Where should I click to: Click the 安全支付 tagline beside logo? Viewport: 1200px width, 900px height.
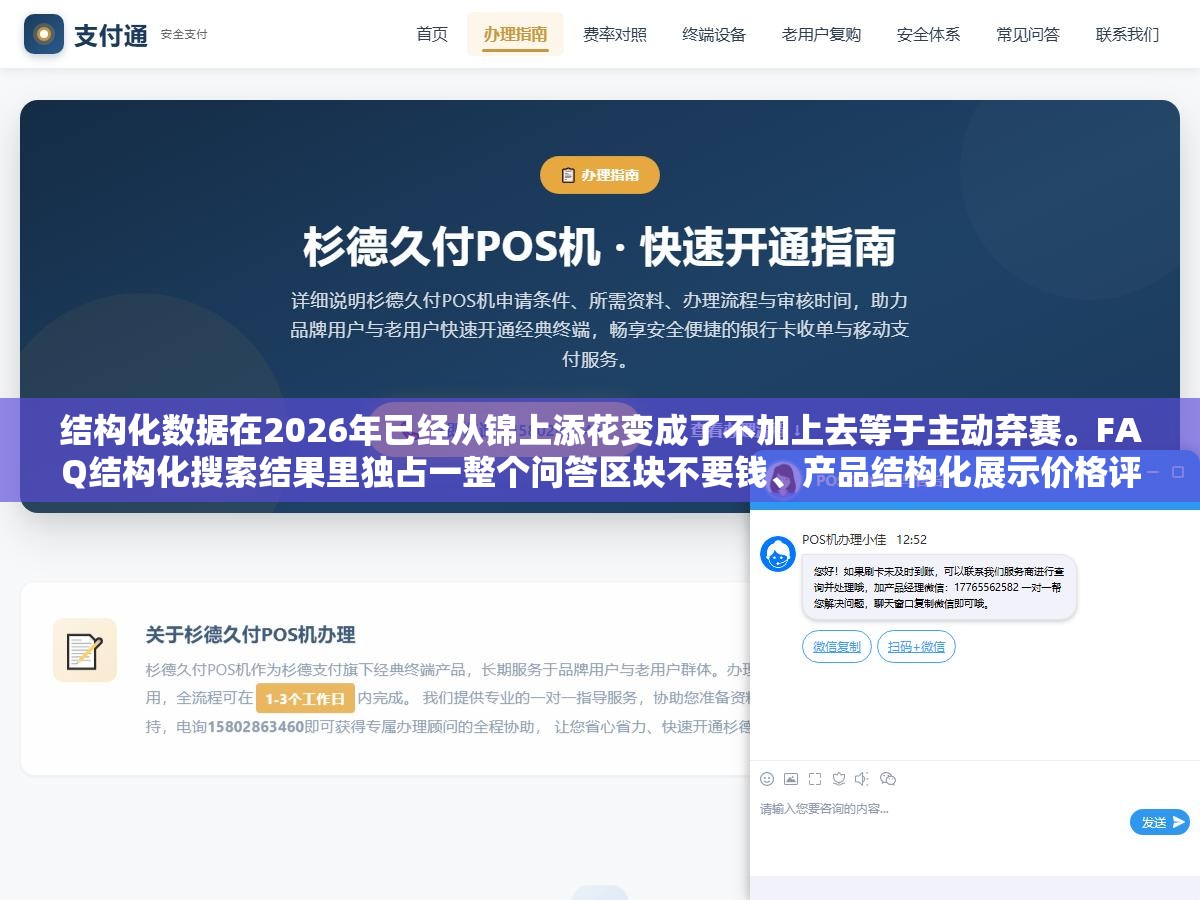coord(184,34)
